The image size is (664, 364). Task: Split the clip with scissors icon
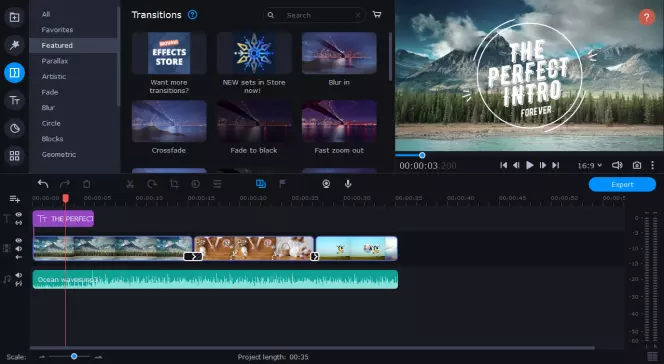[x=130, y=184]
